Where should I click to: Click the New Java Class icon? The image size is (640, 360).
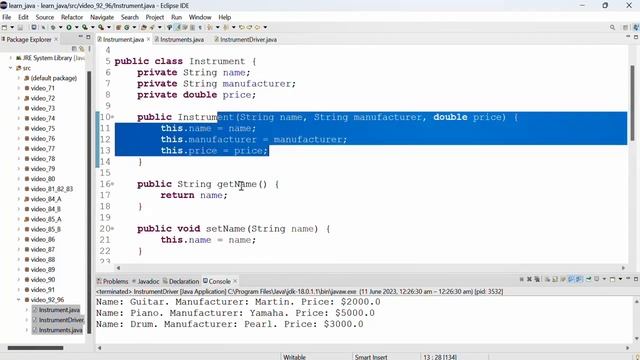click(x=127, y=27)
